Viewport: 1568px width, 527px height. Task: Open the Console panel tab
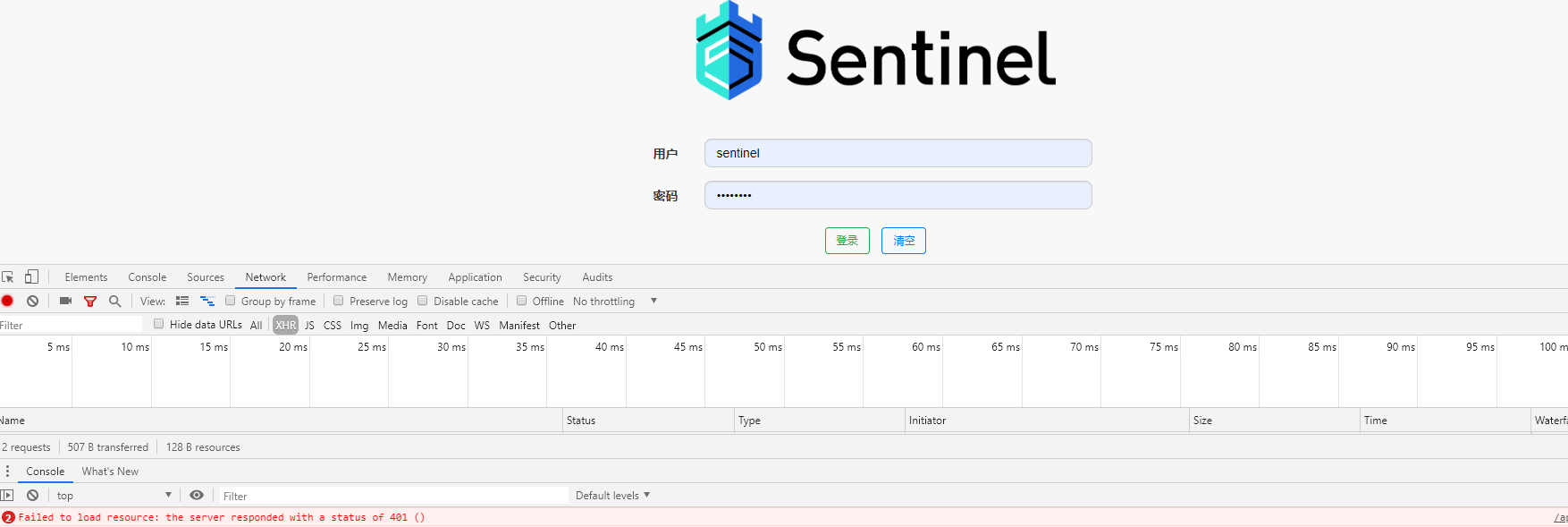tap(147, 277)
